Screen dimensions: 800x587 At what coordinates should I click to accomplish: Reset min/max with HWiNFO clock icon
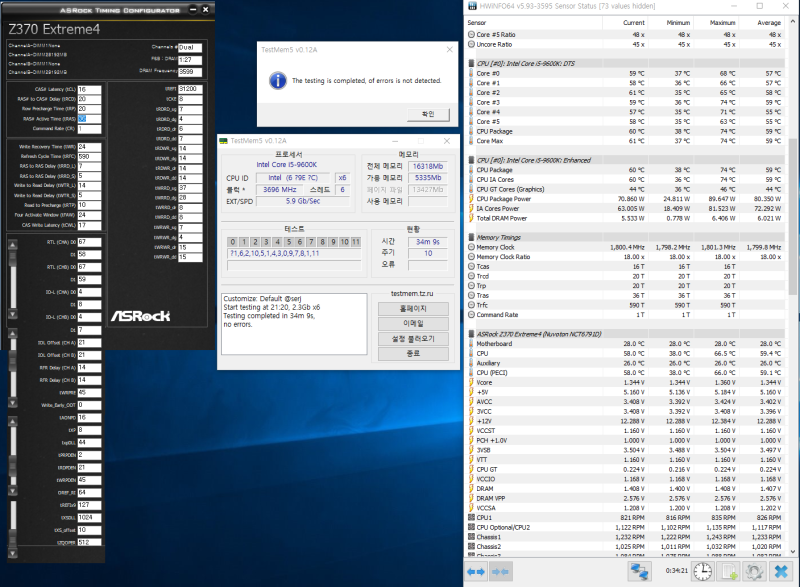(x=703, y=572)
